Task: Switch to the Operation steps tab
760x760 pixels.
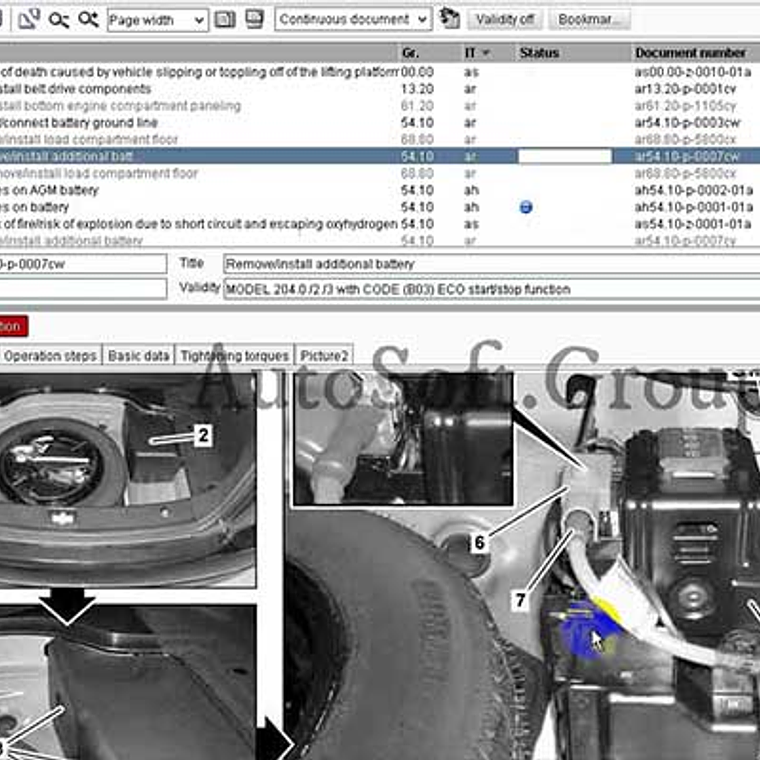Action: [x=51, y=356]
